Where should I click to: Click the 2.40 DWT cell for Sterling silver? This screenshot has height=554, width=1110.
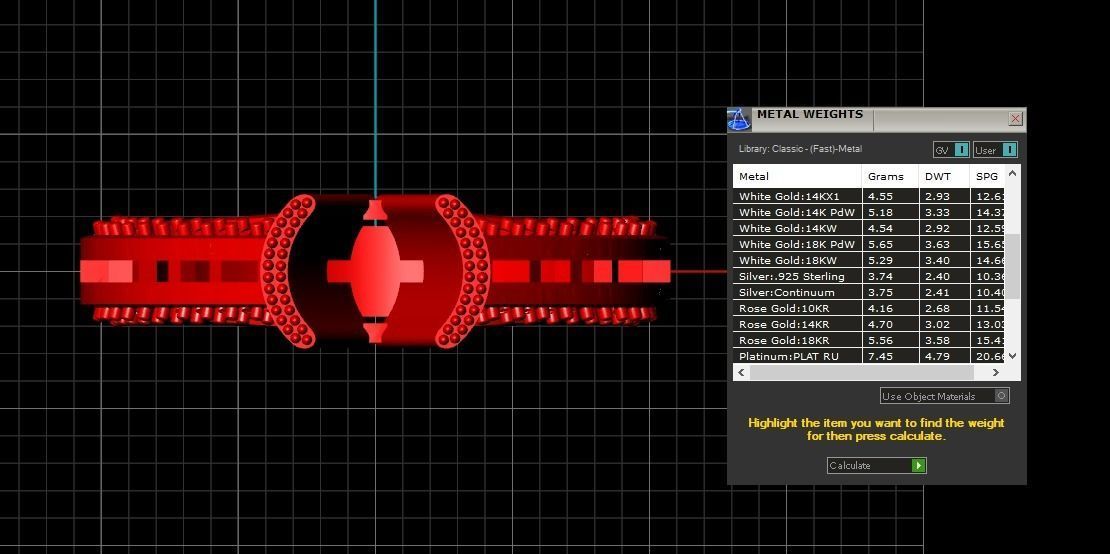click(x=944, y=276)
